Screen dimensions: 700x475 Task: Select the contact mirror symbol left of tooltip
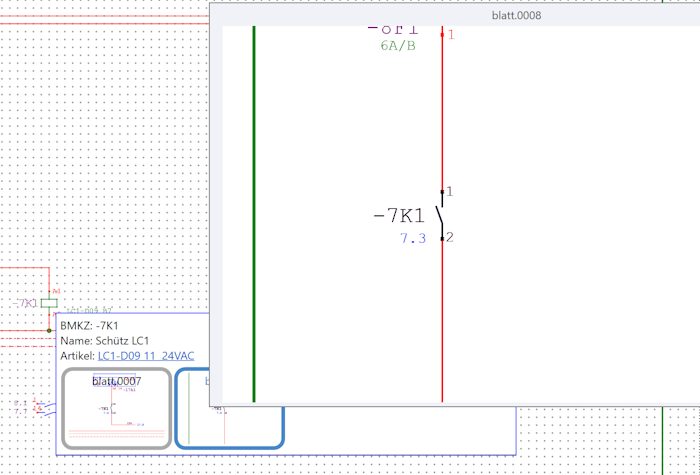[x=42, y=407]
